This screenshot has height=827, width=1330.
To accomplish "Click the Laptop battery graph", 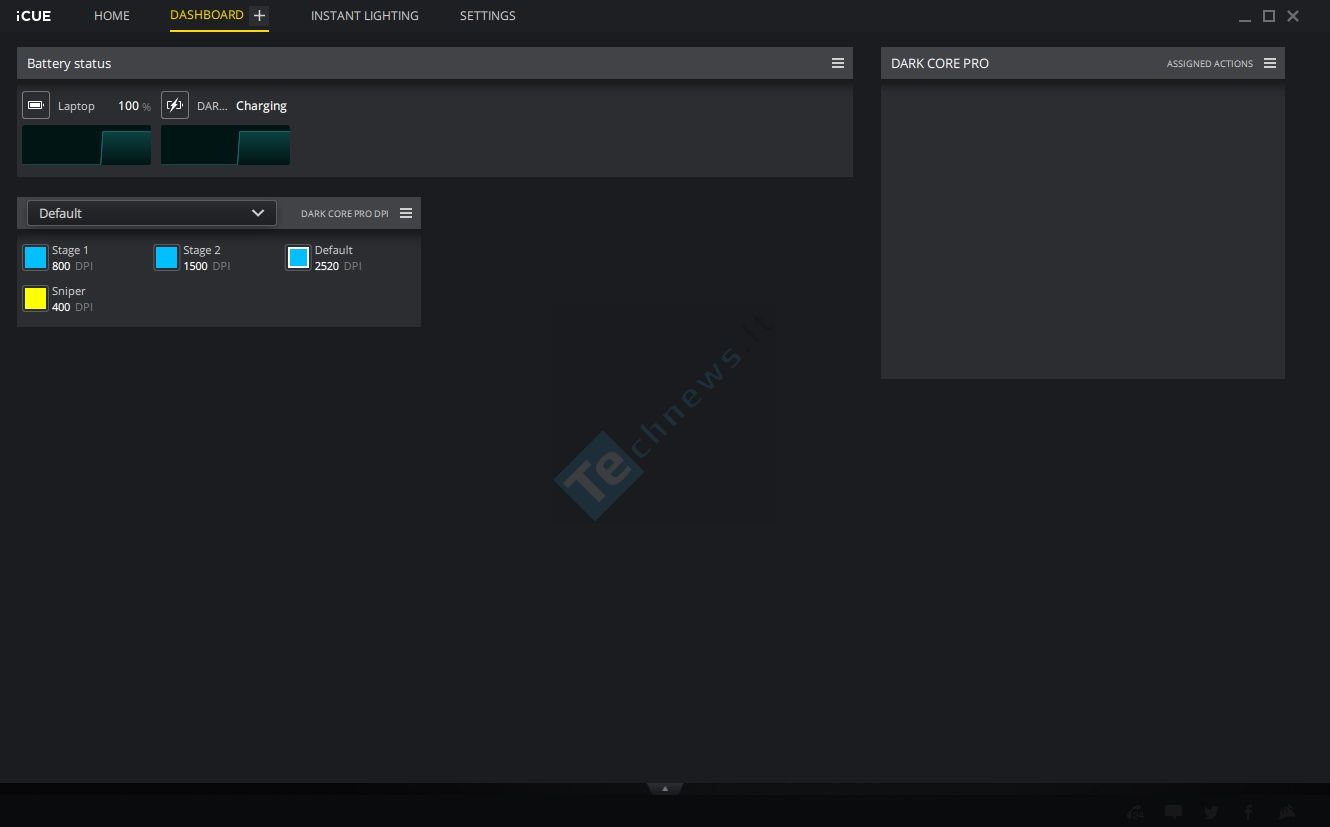I will click(87, 145).
